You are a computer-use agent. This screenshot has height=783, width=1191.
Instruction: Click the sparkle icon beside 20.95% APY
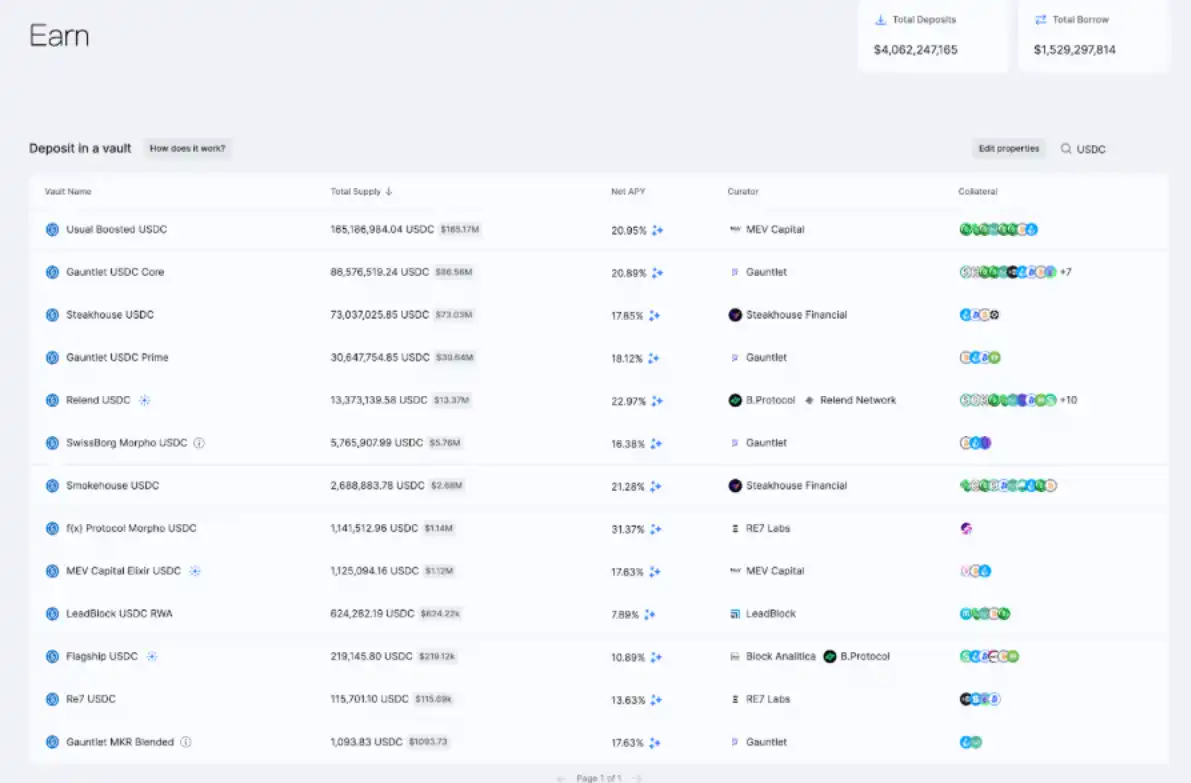pos(657,230)
